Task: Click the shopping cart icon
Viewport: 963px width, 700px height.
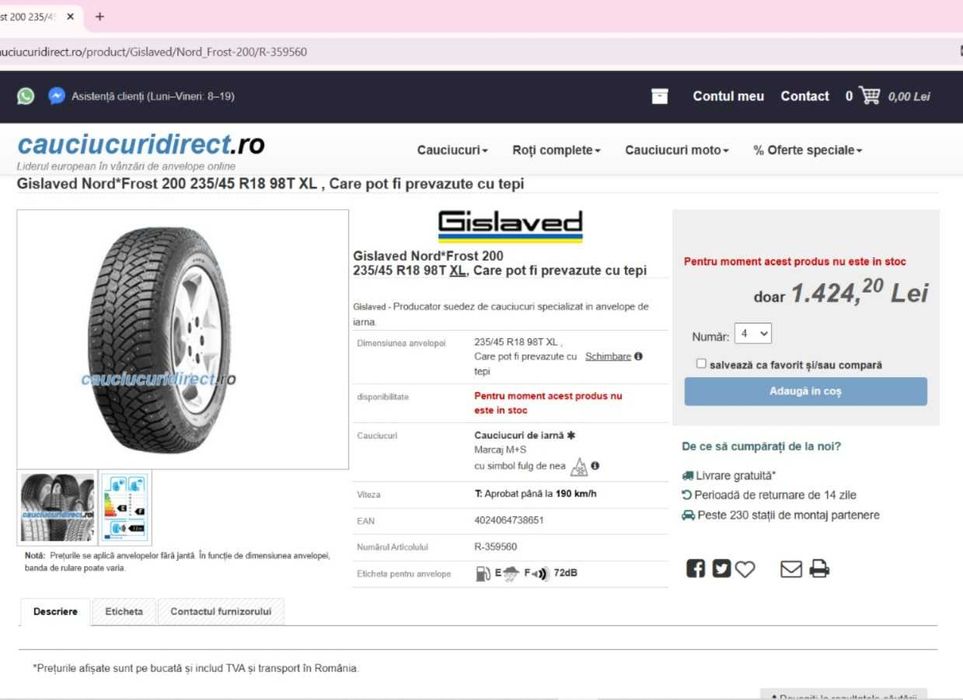Action: pos(870,96)
